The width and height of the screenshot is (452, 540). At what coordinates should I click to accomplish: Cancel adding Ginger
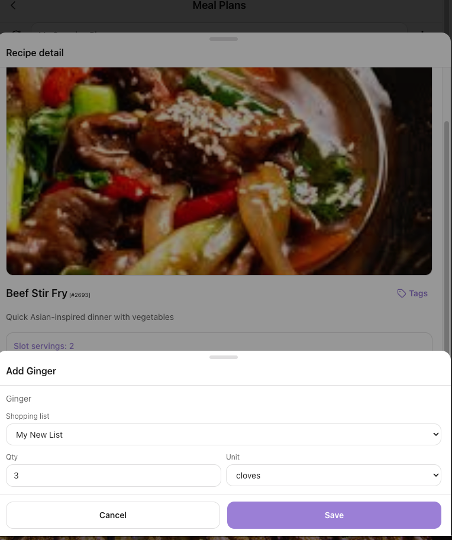point(113,515)
